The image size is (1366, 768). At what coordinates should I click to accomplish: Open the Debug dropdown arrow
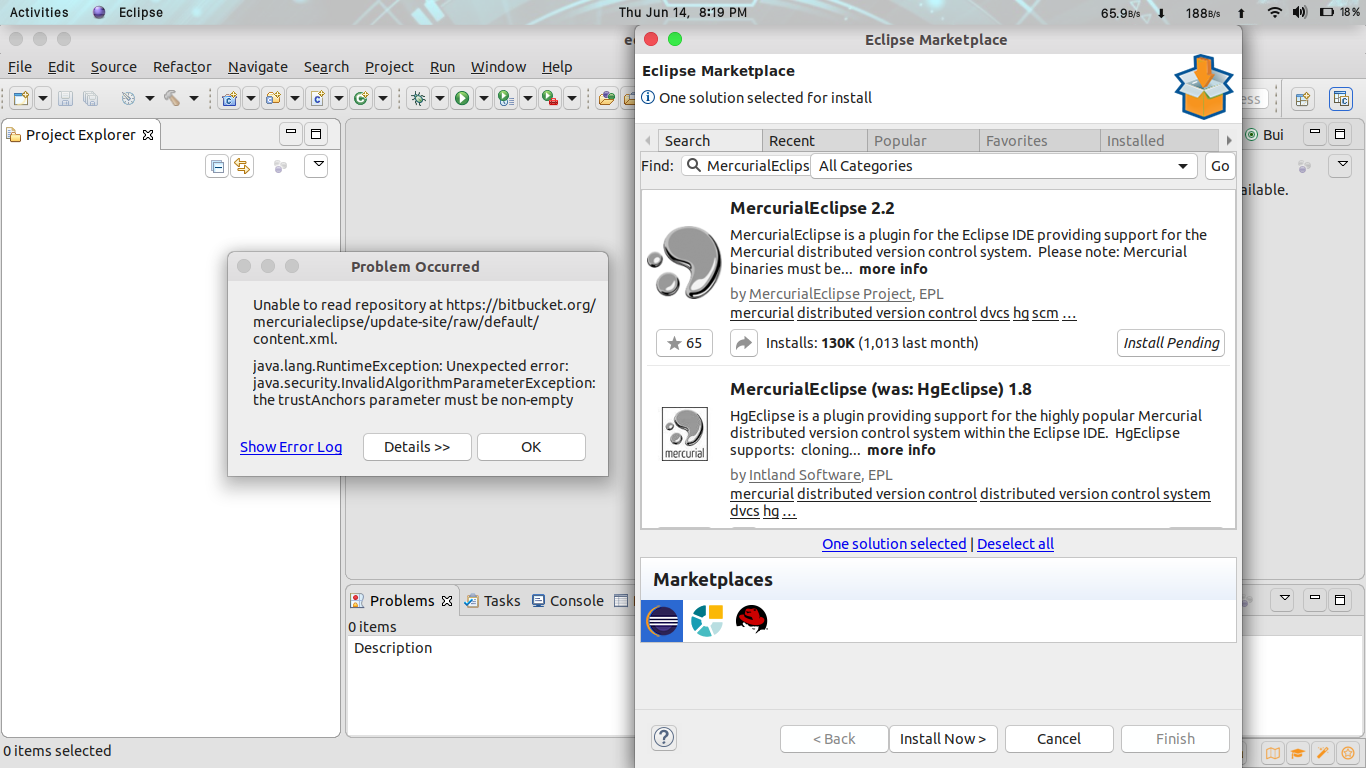(x=440, y=98)
